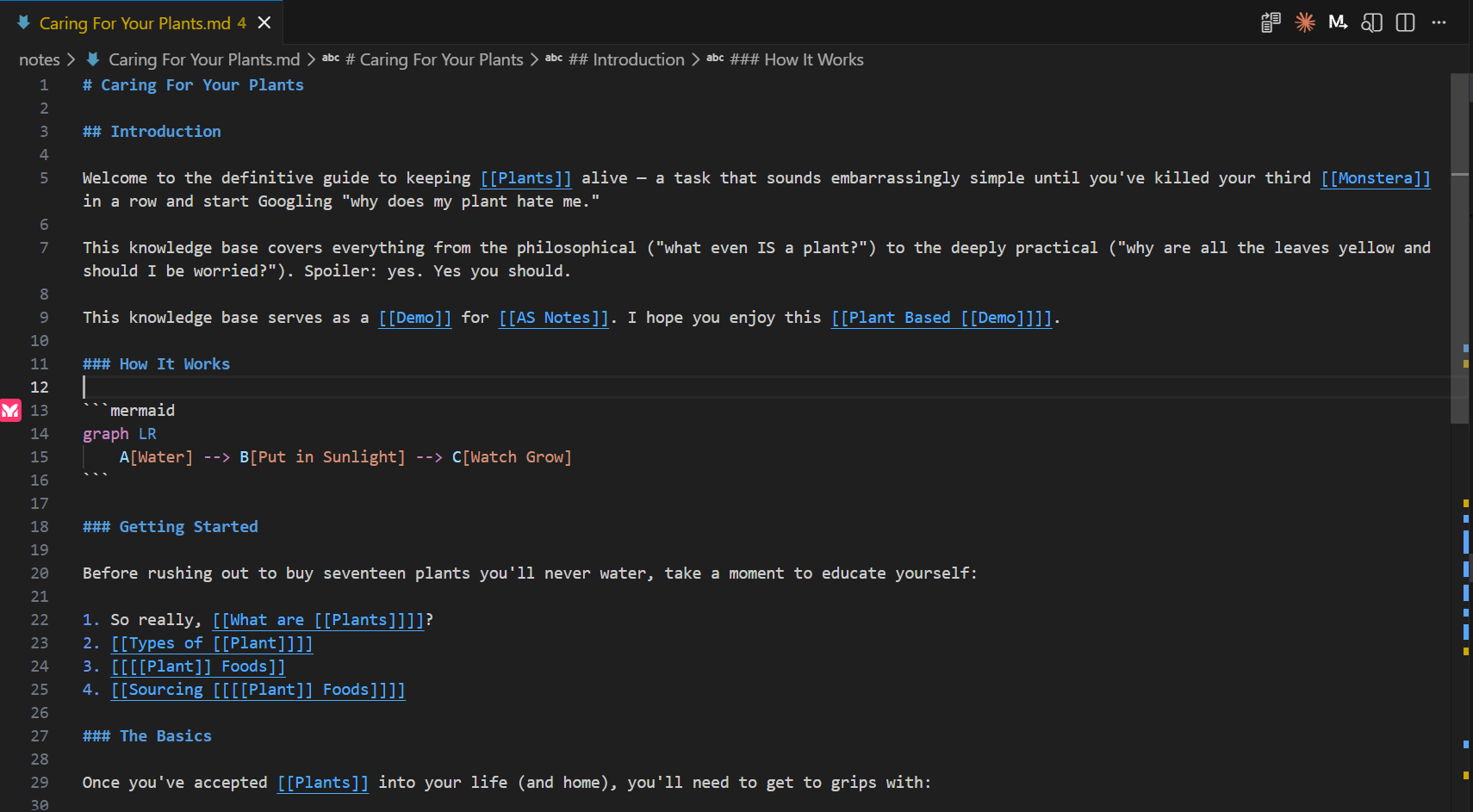Viewport: 1473px width, 812px height.
Task: Select the Caring For Your Plants.md tab
Action: click(x=138, y=22)
